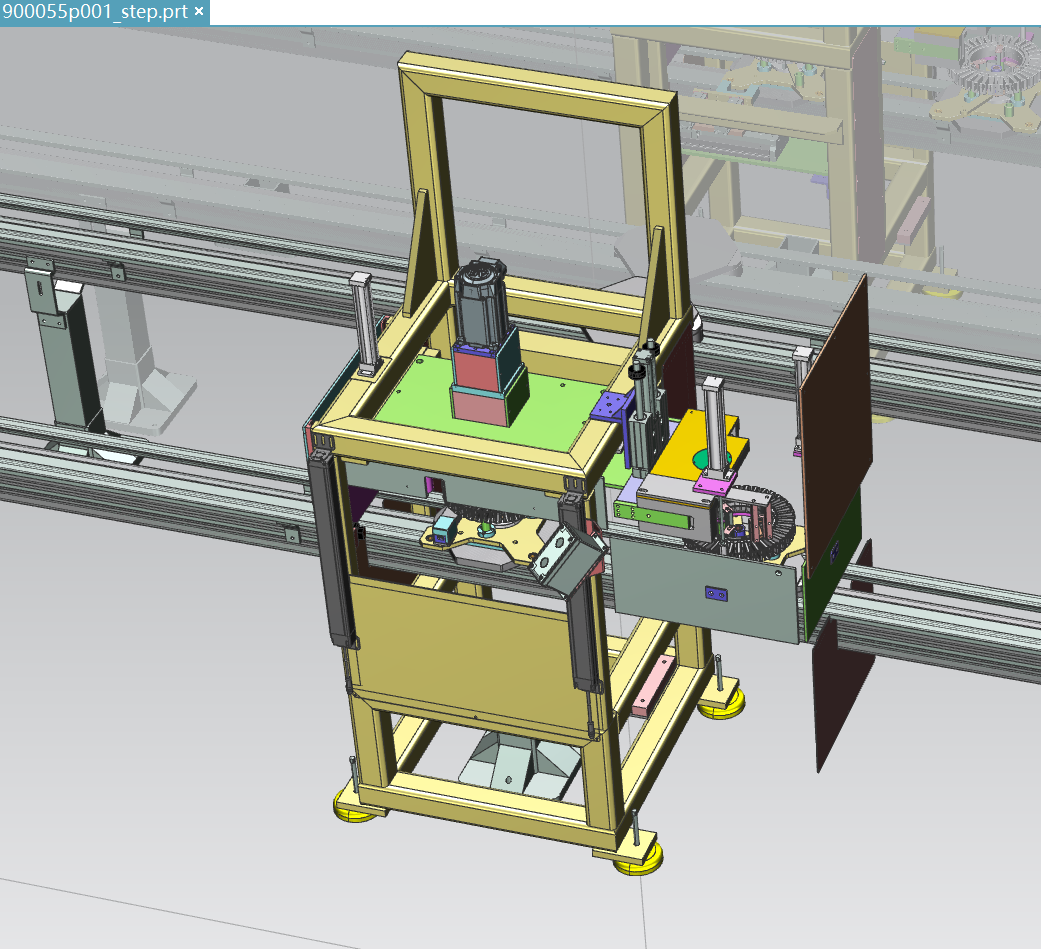Click the upper dark brown guard panel
The height and width of the screenshot is (949, 1041).
pyautogui.click(x=838, y=425)
